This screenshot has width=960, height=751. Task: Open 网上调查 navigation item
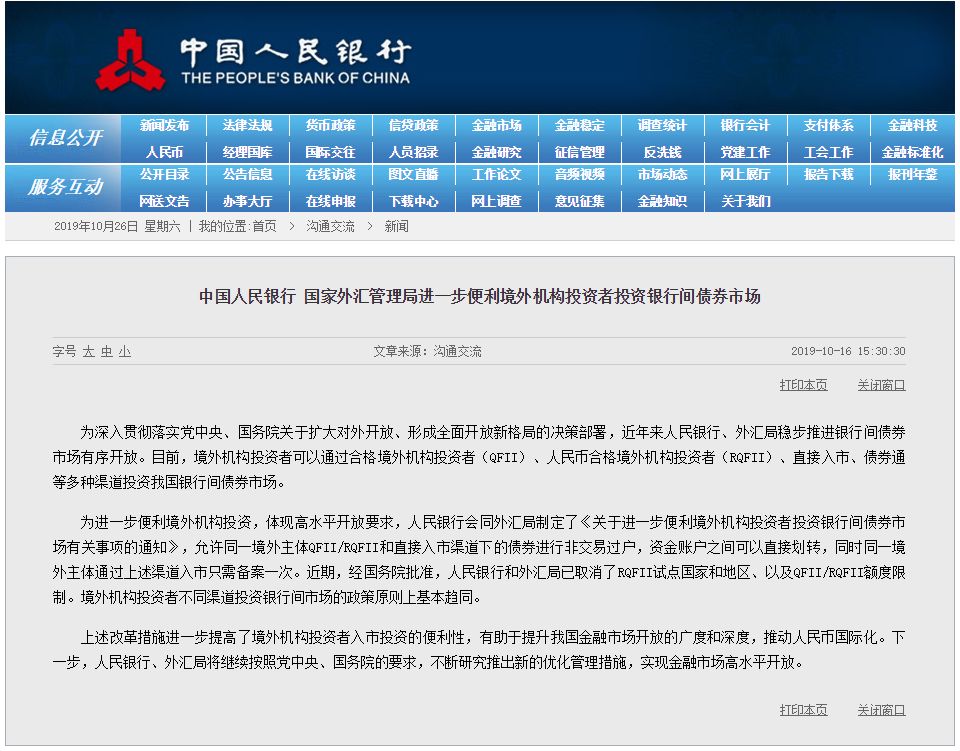coord(497,201)
